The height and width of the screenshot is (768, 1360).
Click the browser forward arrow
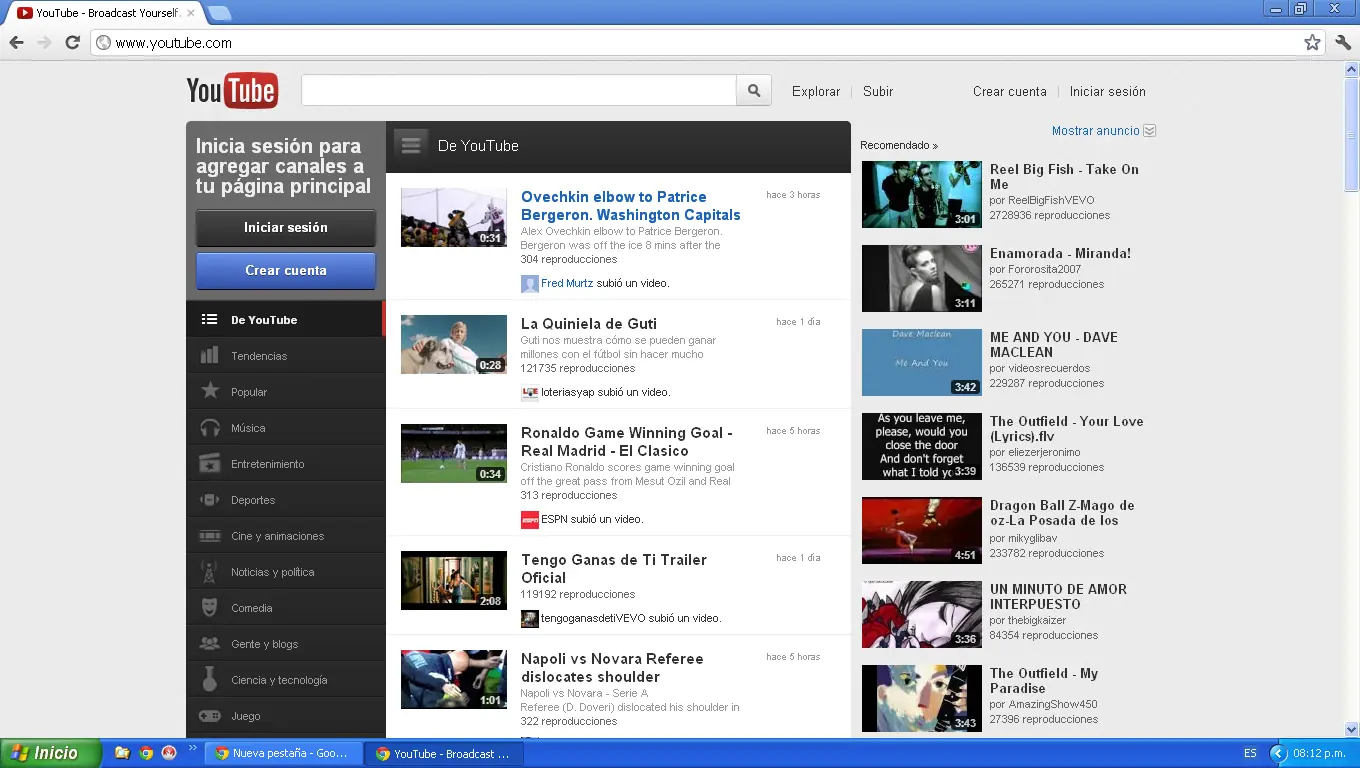(44, 43)
